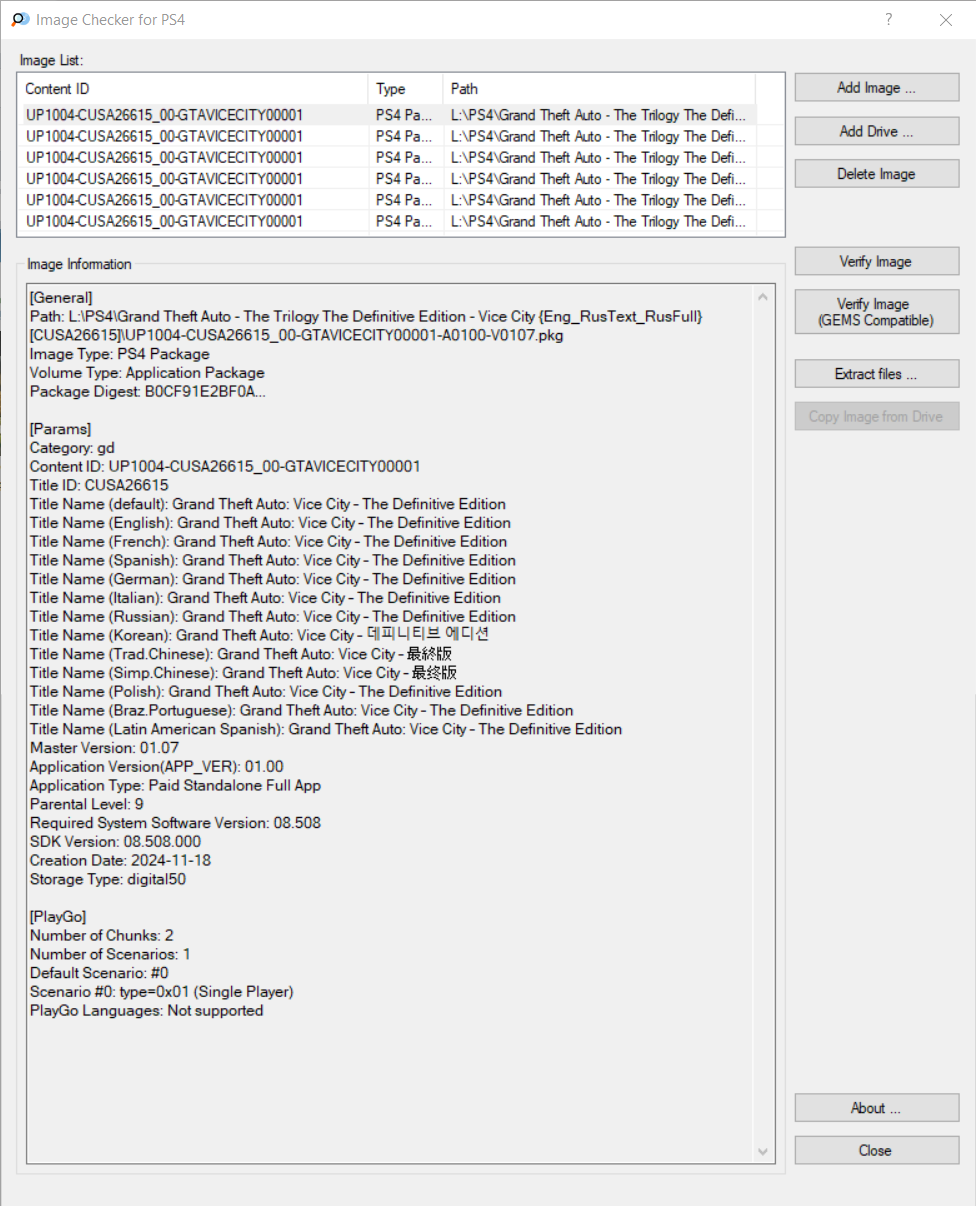
Task: Click the up arrow of information scrollbar
Action: tap(765, 296)
